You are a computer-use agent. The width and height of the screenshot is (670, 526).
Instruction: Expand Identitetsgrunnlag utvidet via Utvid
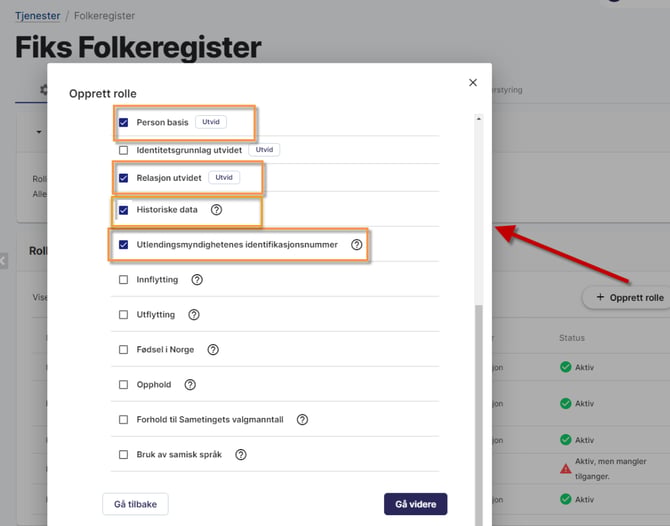(x=264, y=150)
